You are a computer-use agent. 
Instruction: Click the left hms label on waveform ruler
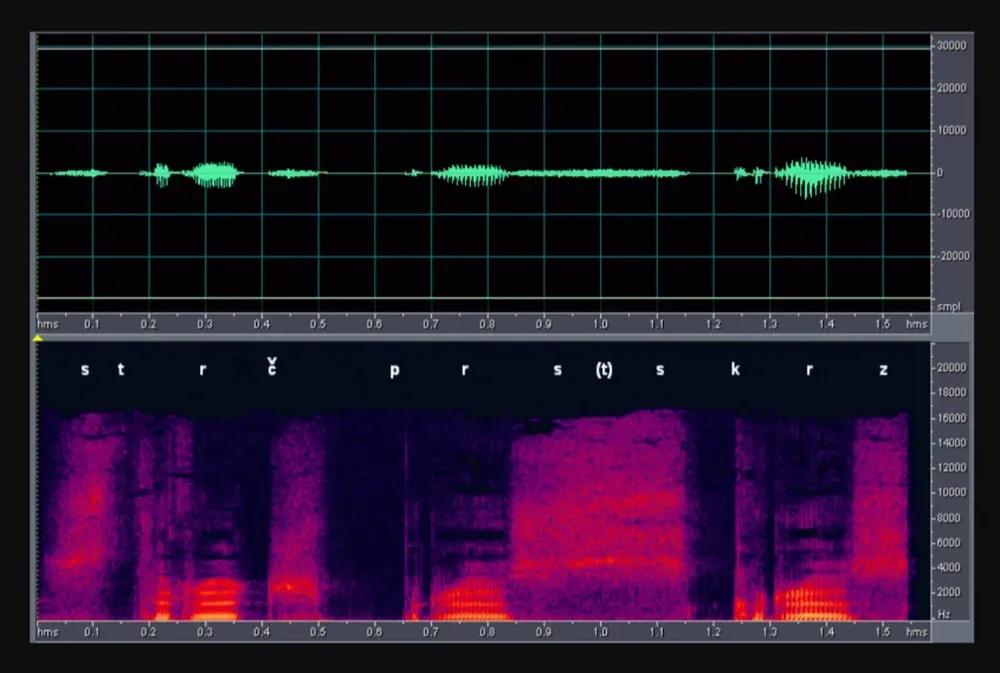click(47, 324)
